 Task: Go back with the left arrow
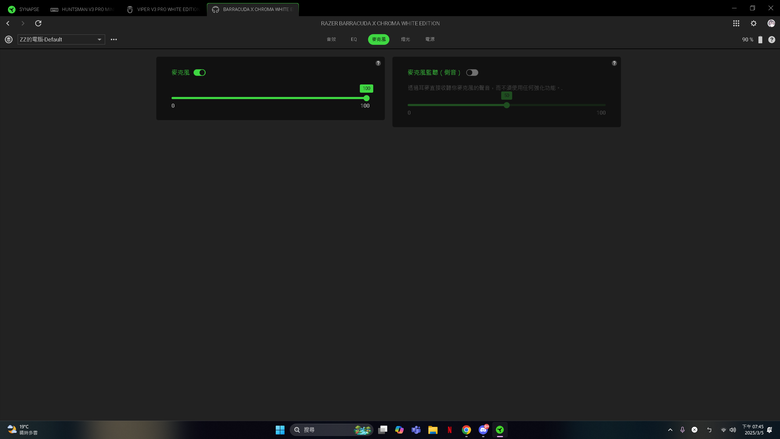[8, 23]
